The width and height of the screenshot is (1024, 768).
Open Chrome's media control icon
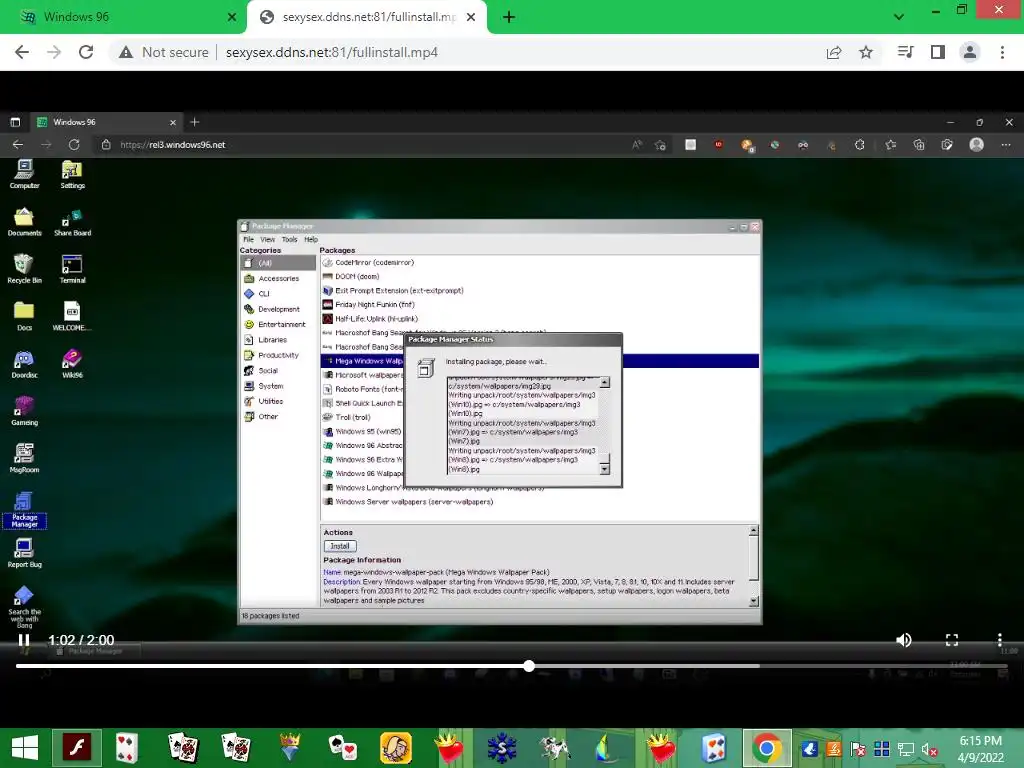pos(906,52)
